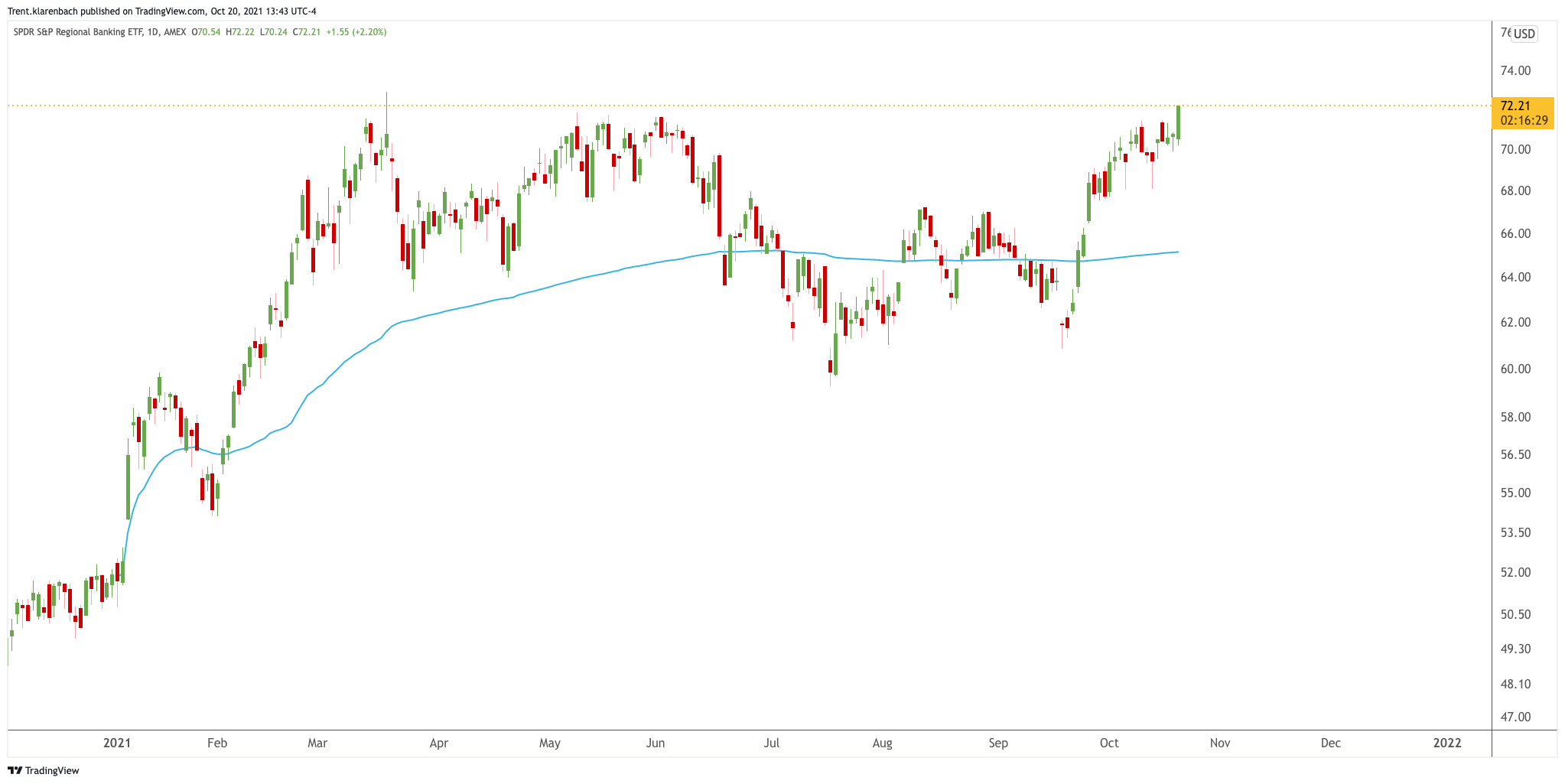Click the close value C72.21
Image resolution: width=1565 pixels, height=784 pixels.
point(307,32)
